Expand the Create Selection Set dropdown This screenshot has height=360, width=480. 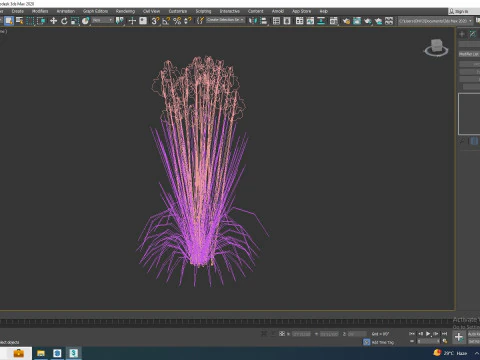coord(225,20)
